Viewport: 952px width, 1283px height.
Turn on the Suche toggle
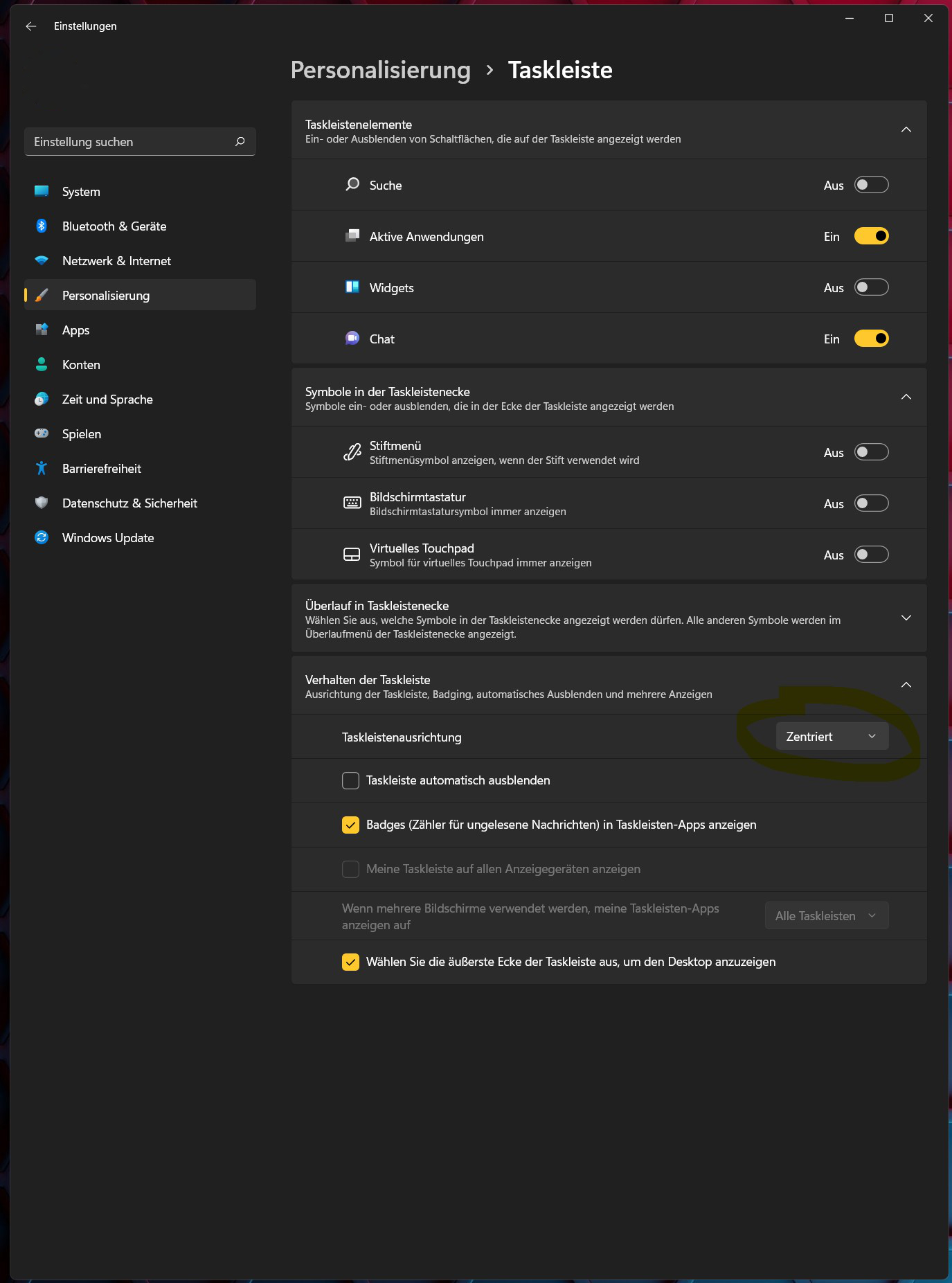point(871,185)
